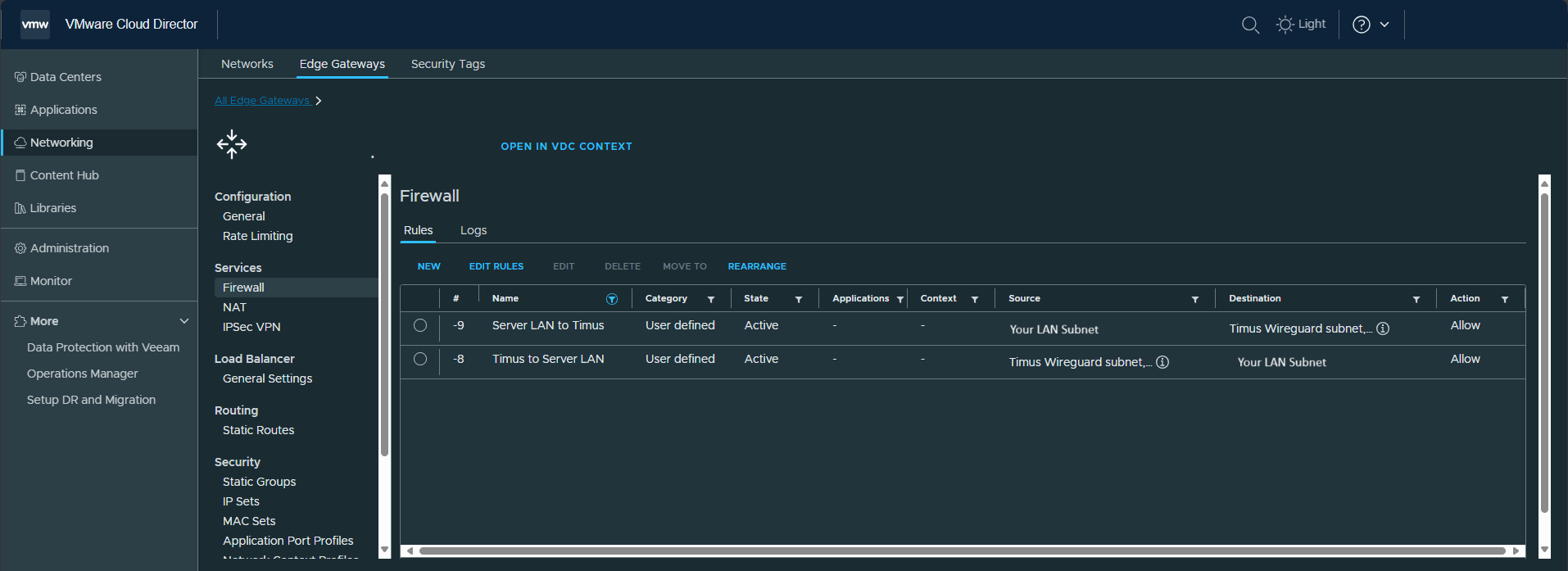This screenshot has height=571, width=1568.
Task: Click OPEN IN VDC CONTEXT
Action: tap(567, 147)
